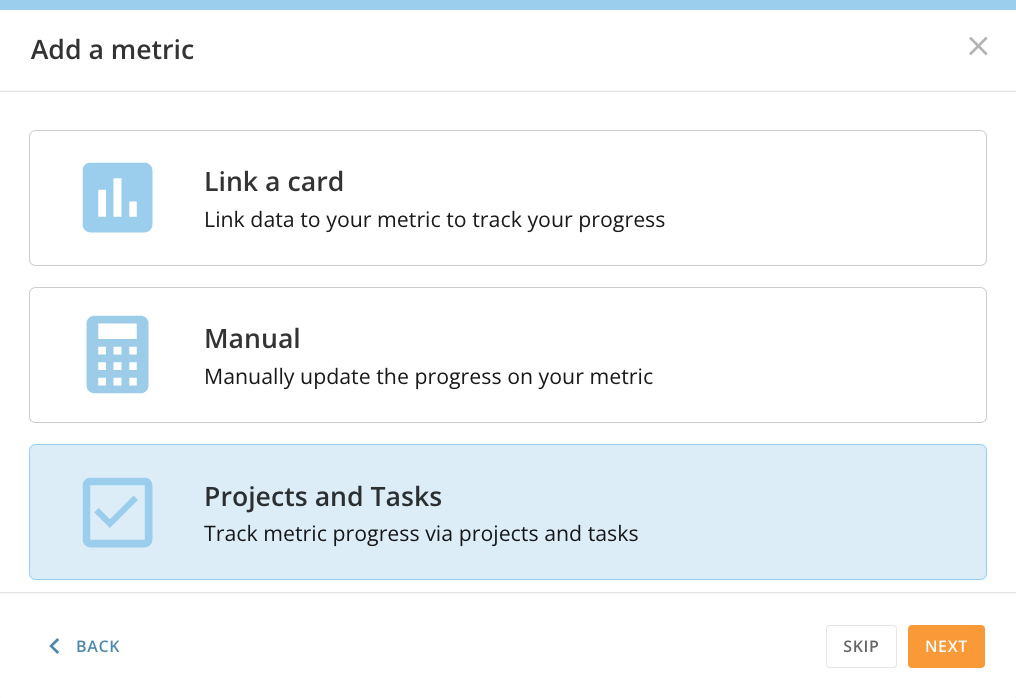Close the Add a metric dialog
The height and width of the screenshot is (698, 1016).
(978, 46)
